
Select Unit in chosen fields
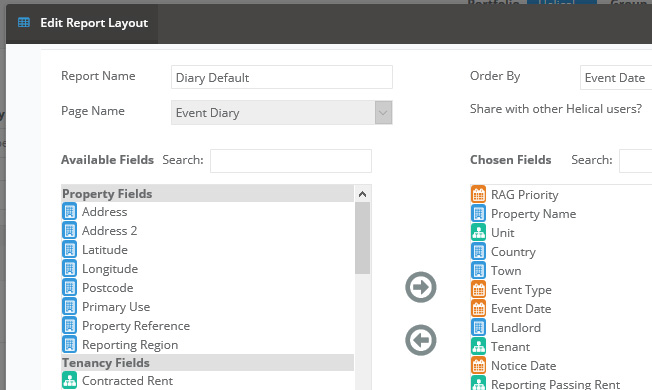(503, 233)
